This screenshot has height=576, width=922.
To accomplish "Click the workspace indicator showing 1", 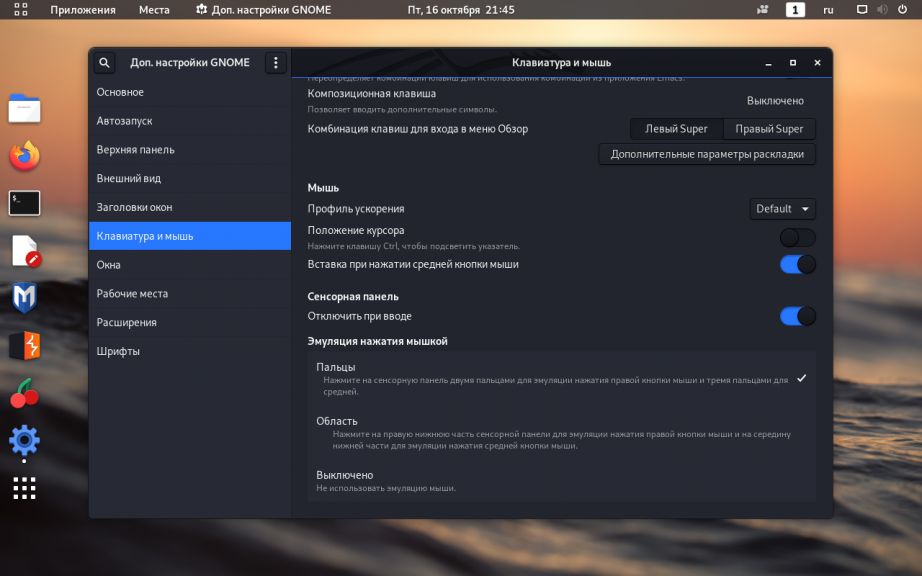I will (795, 9).
